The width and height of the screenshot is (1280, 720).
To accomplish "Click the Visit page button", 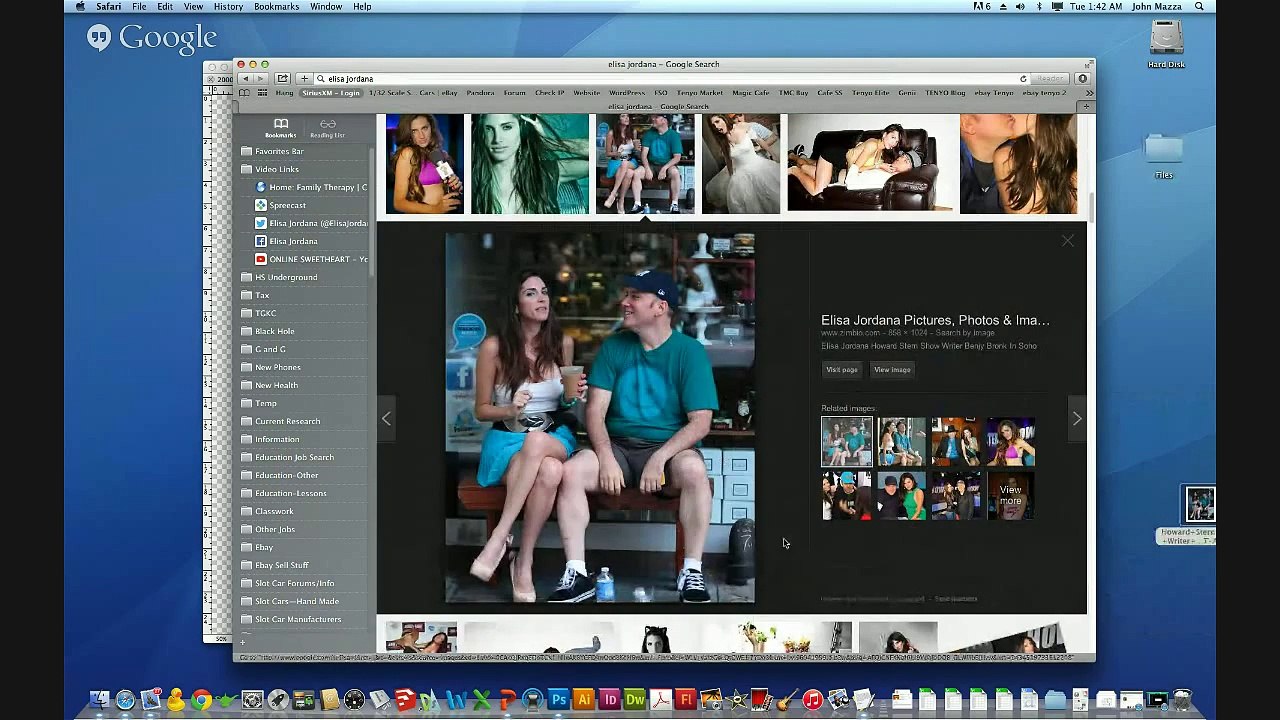I will (x=842, y=369).
